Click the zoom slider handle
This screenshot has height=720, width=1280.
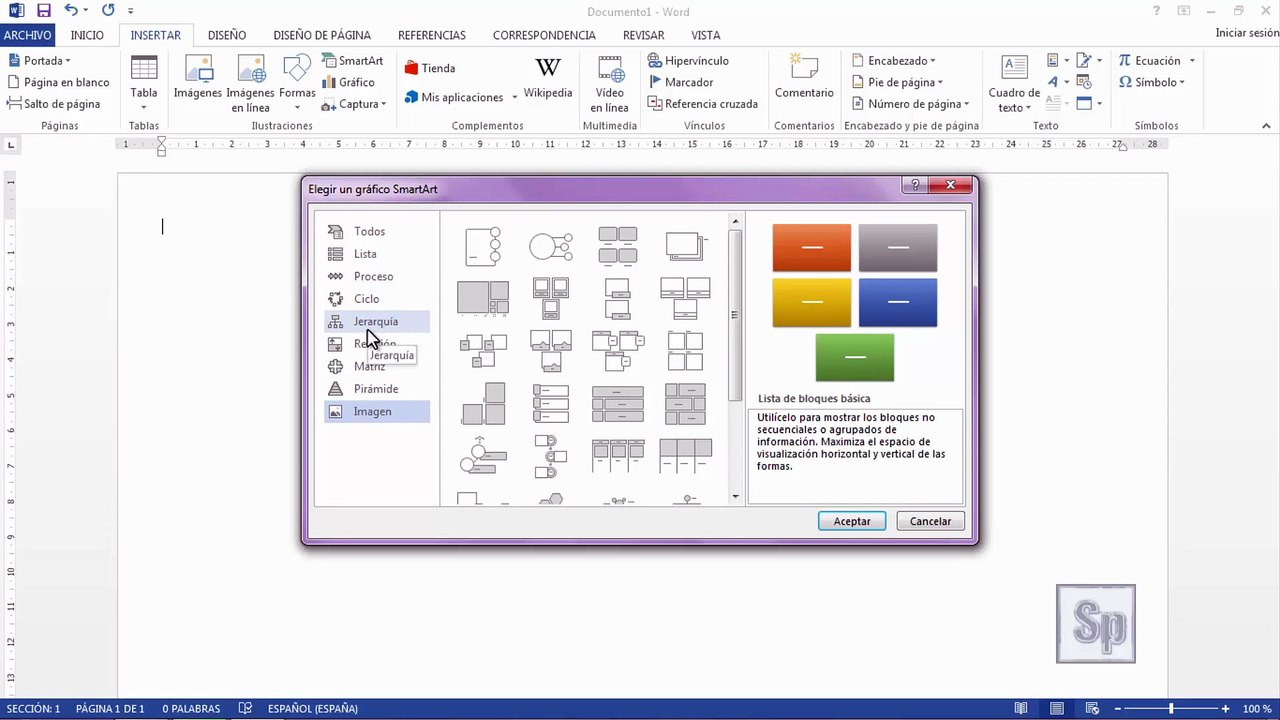[x=1171, y=709]
